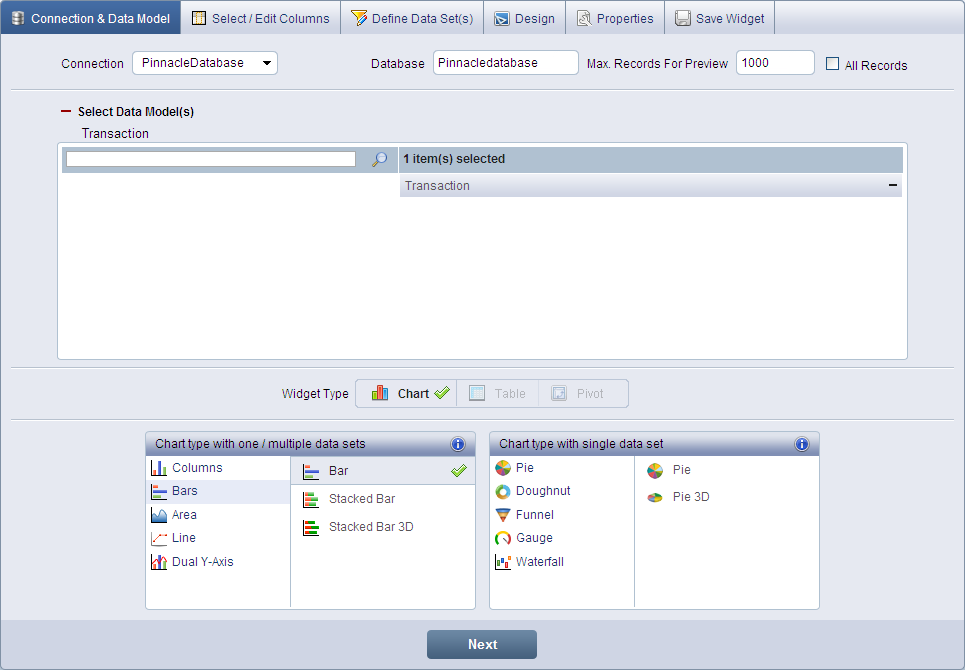The width and height of the screenshot is (965, 670).
Task: Open the Select / Edit Columns tab
Action: click(x=260, y=18)
